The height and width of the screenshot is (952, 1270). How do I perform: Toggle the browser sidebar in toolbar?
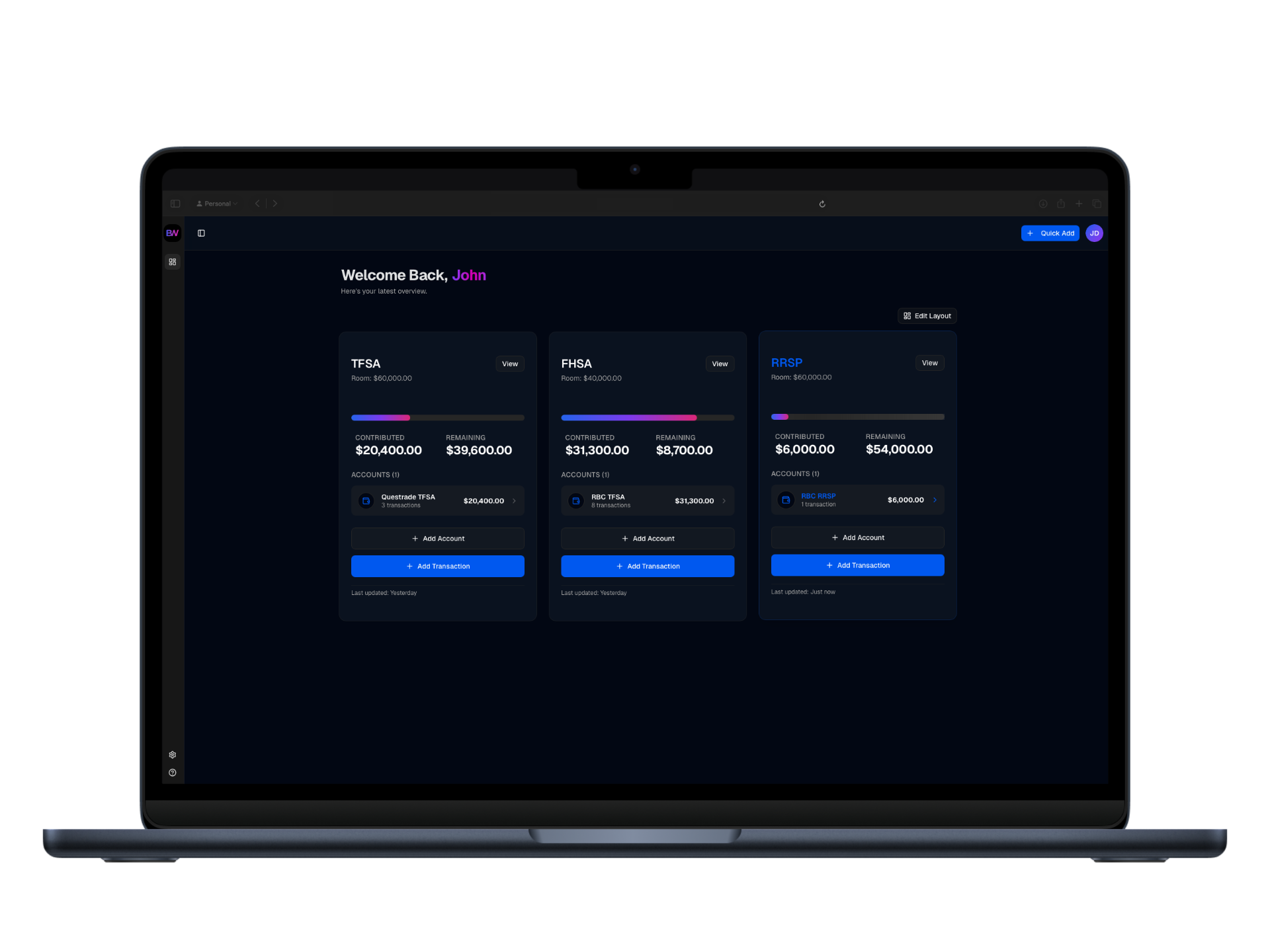coord(175,204)
